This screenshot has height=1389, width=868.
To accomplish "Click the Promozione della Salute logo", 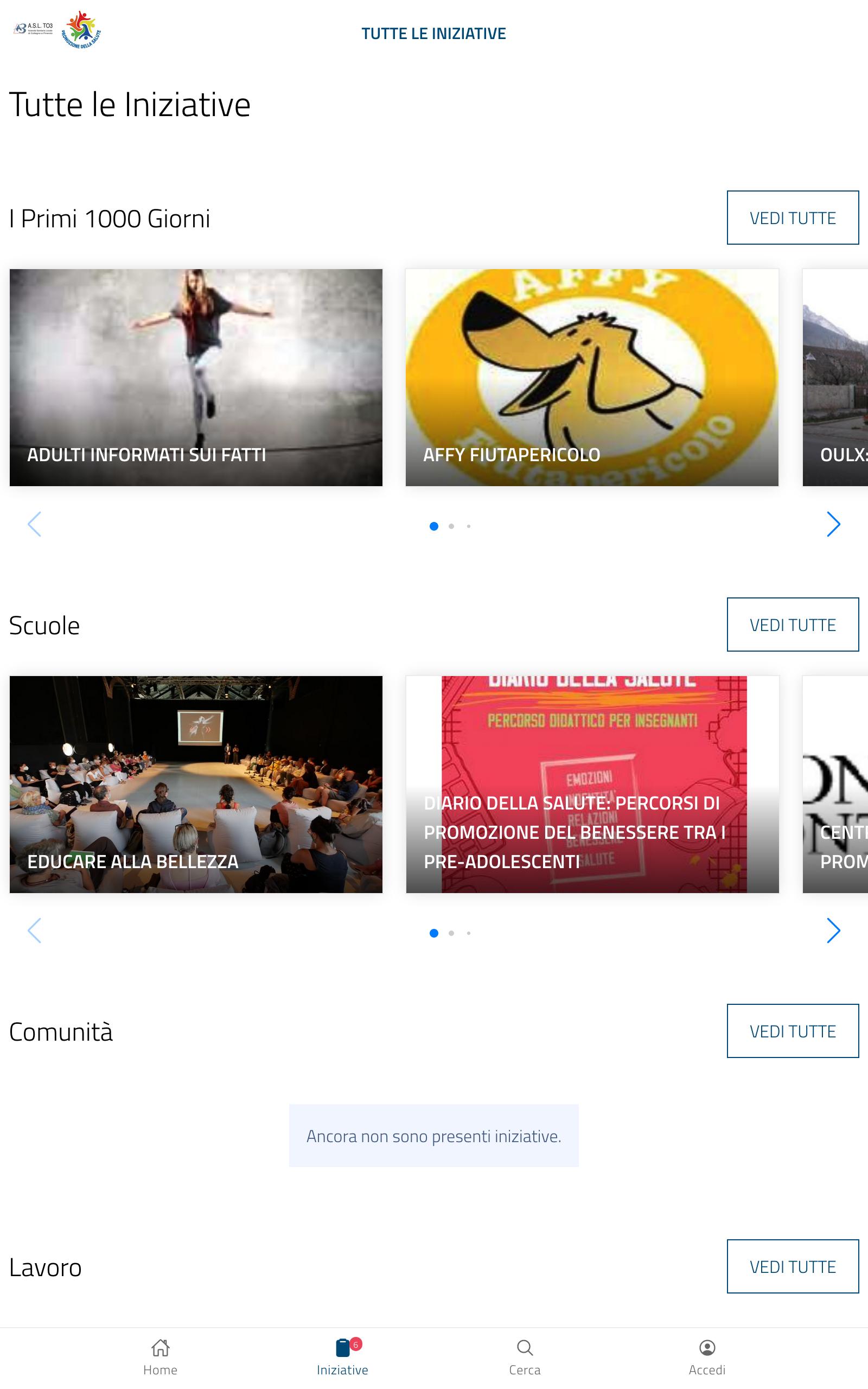I will point(81,29).
